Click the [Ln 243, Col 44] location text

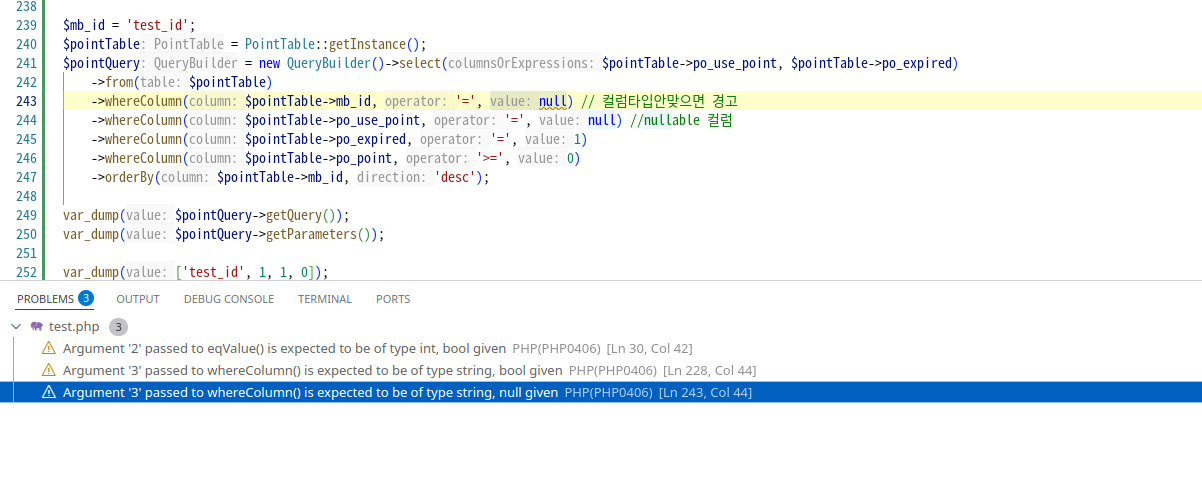705,392
